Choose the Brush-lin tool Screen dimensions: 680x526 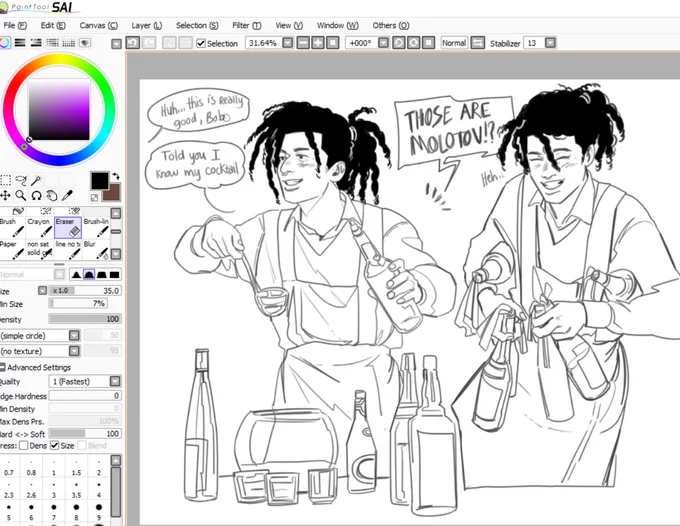(96, 227)
